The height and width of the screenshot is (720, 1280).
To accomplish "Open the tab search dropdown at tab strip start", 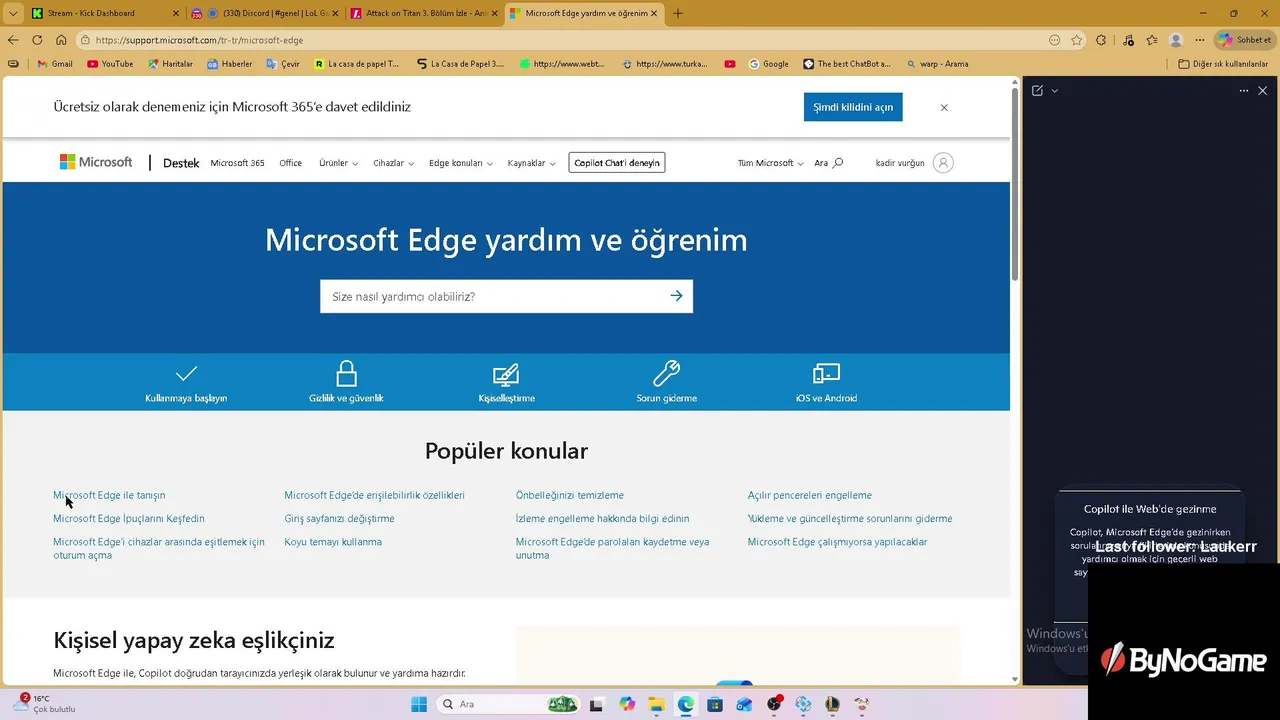I will point(13,14).
